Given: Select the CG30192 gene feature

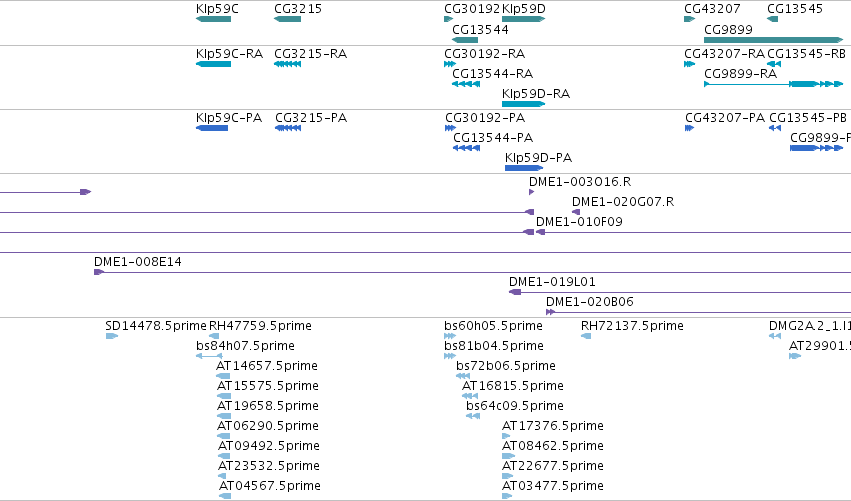Looking at the screenshot, I should coord(448,19).
